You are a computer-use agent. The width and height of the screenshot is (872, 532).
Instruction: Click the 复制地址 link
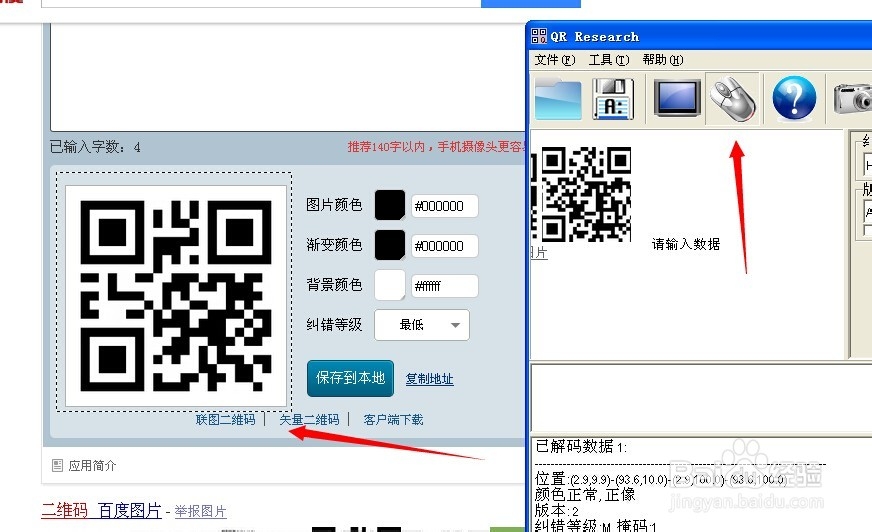point(429,379)
